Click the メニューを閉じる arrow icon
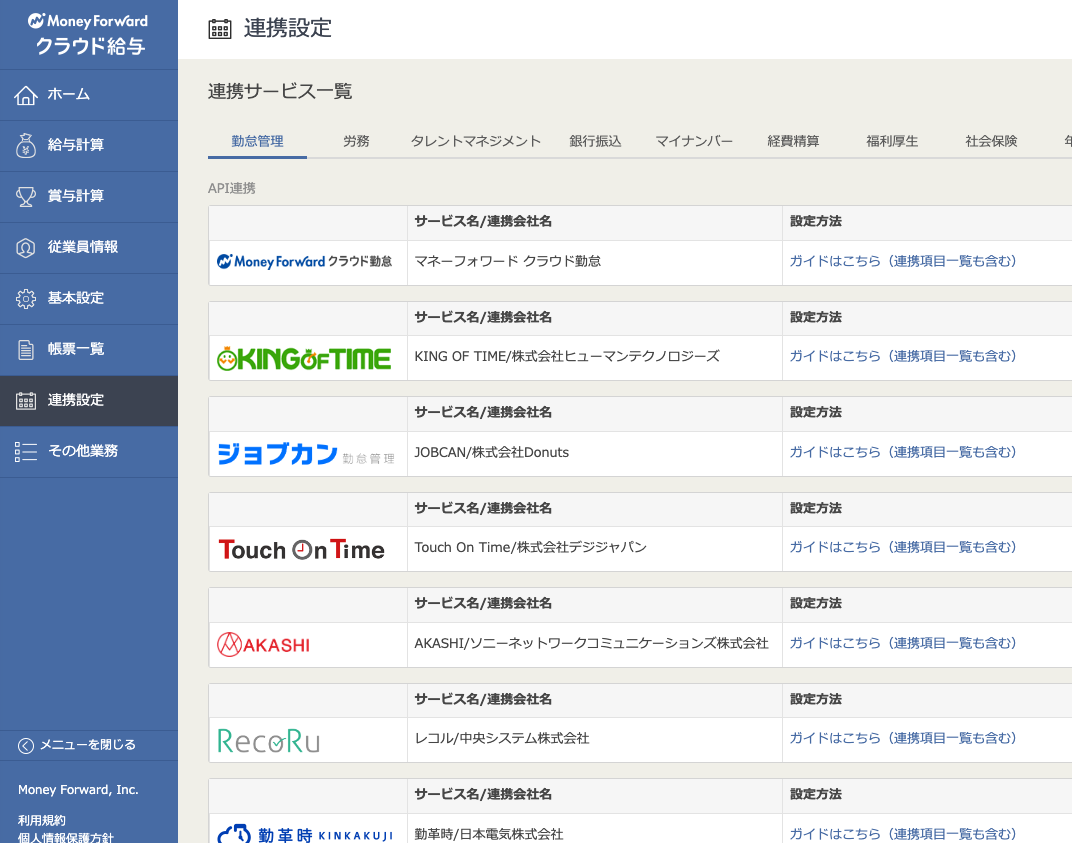Image resolution: width=1072 pixels, height=843 pixels. (x=26, y=746)
